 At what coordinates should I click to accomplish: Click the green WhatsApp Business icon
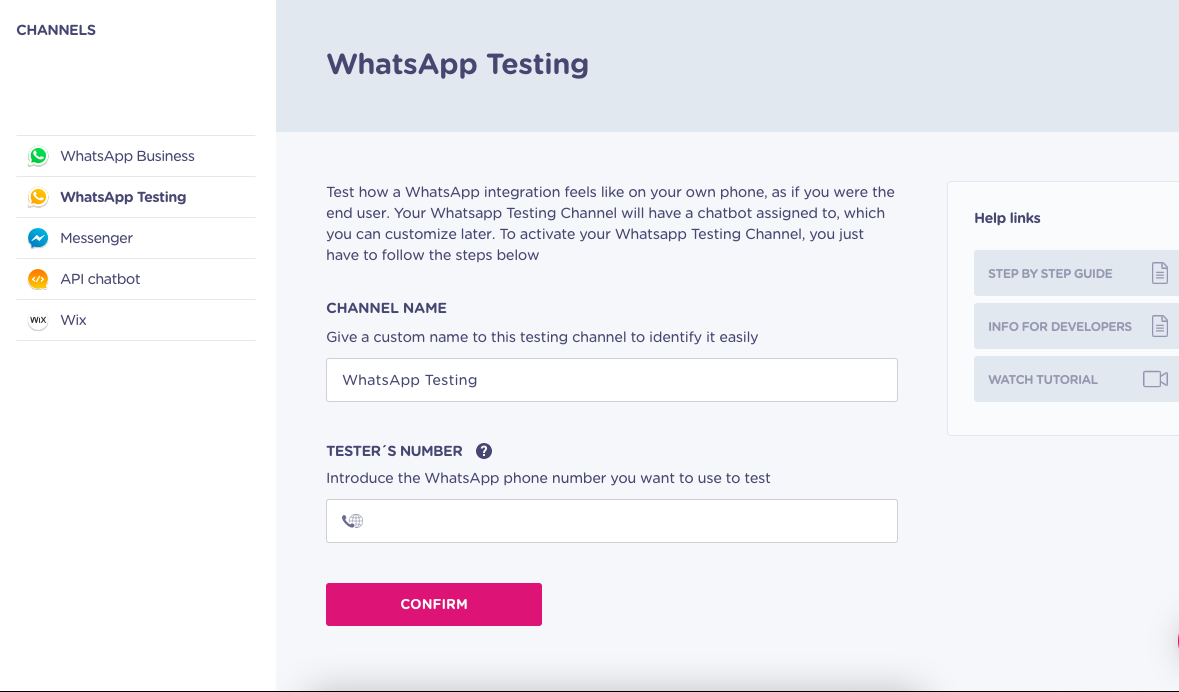point(38,156)
